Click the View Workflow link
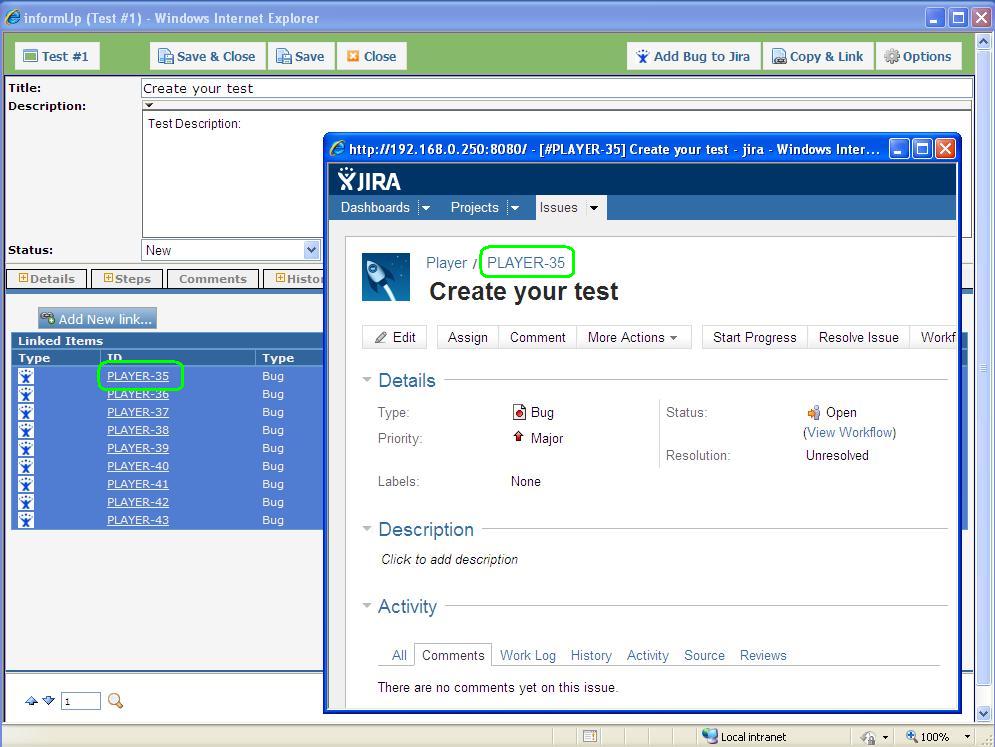Screen dimensions: 995x747 [x=850, y=432]
